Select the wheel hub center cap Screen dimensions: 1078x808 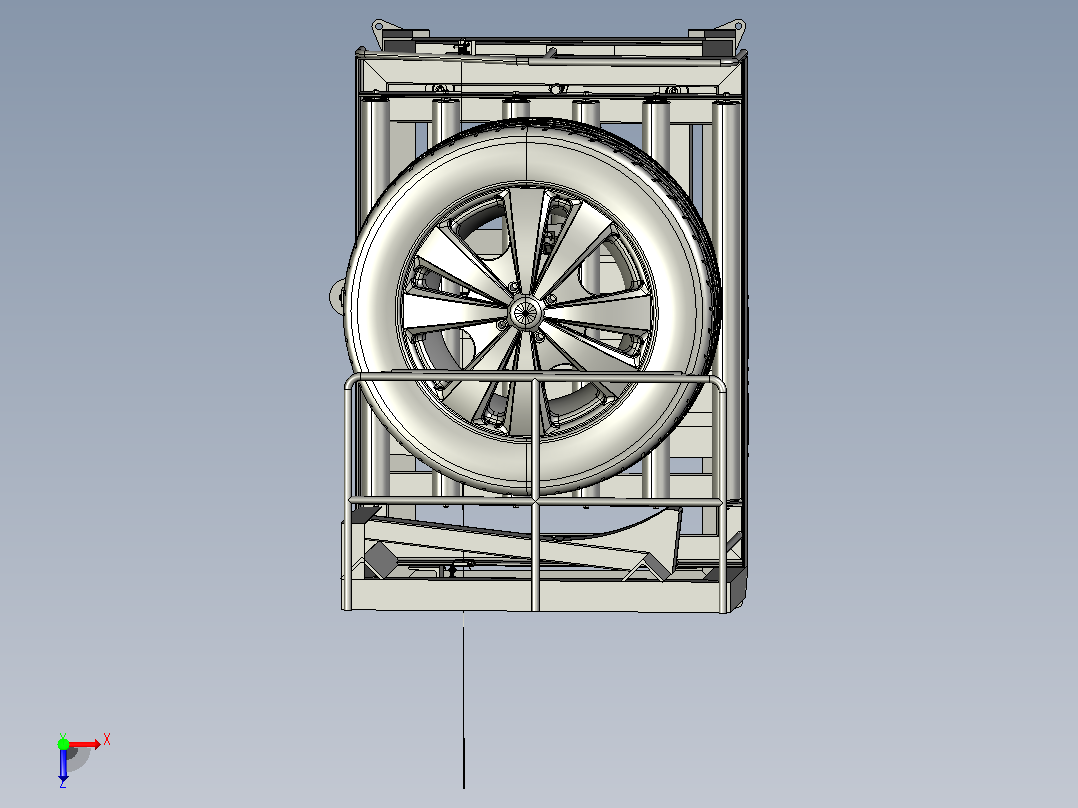pos(526,313)
